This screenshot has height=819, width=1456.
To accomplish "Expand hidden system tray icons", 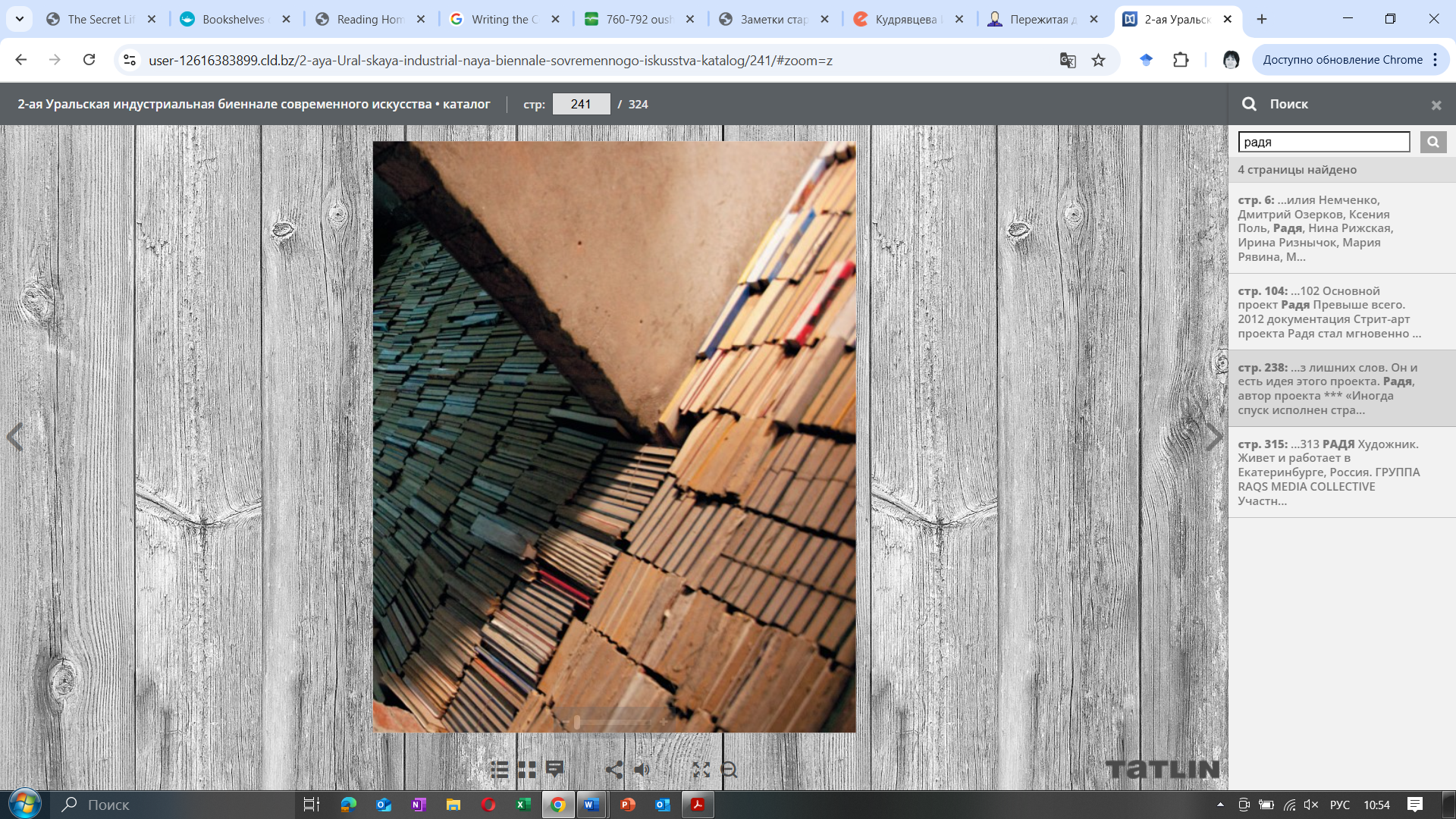I will (x=1220, y=805).
